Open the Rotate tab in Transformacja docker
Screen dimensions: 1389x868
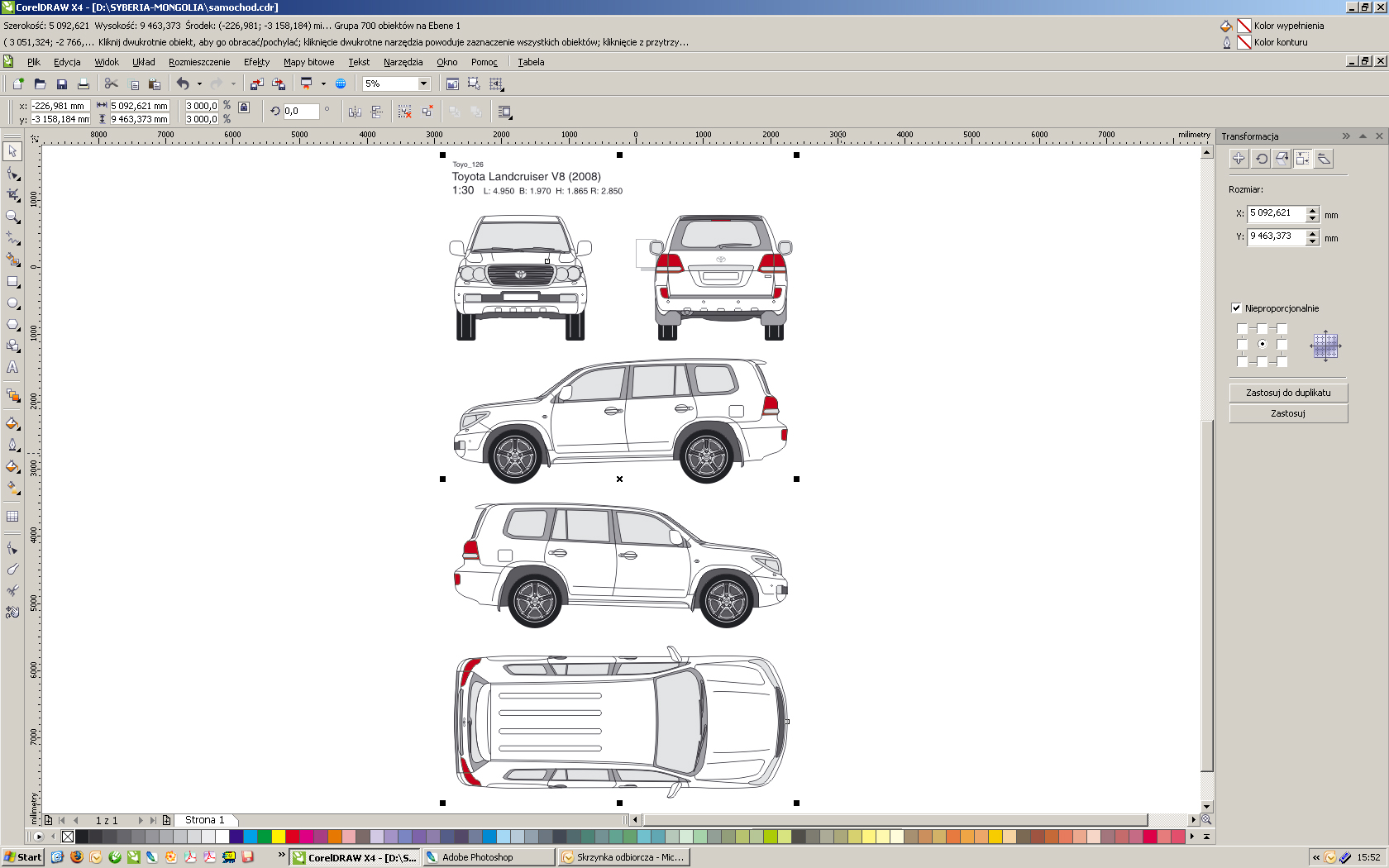tap(1261, 159)
